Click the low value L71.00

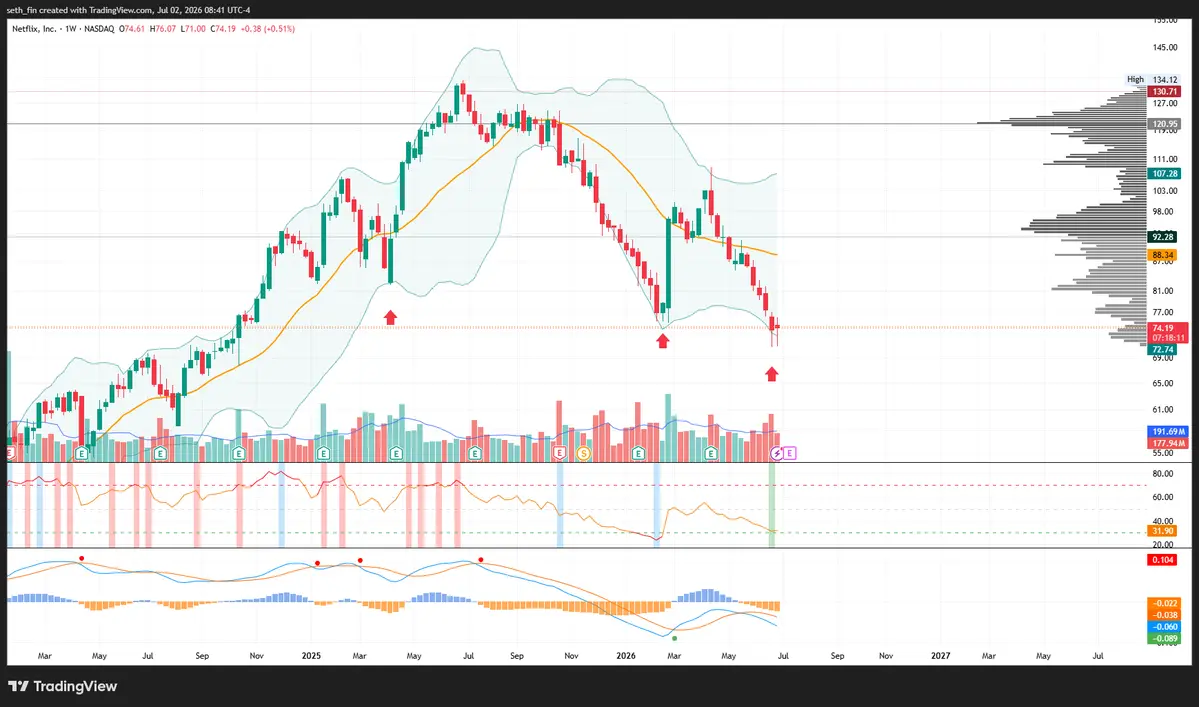point(193,29)
